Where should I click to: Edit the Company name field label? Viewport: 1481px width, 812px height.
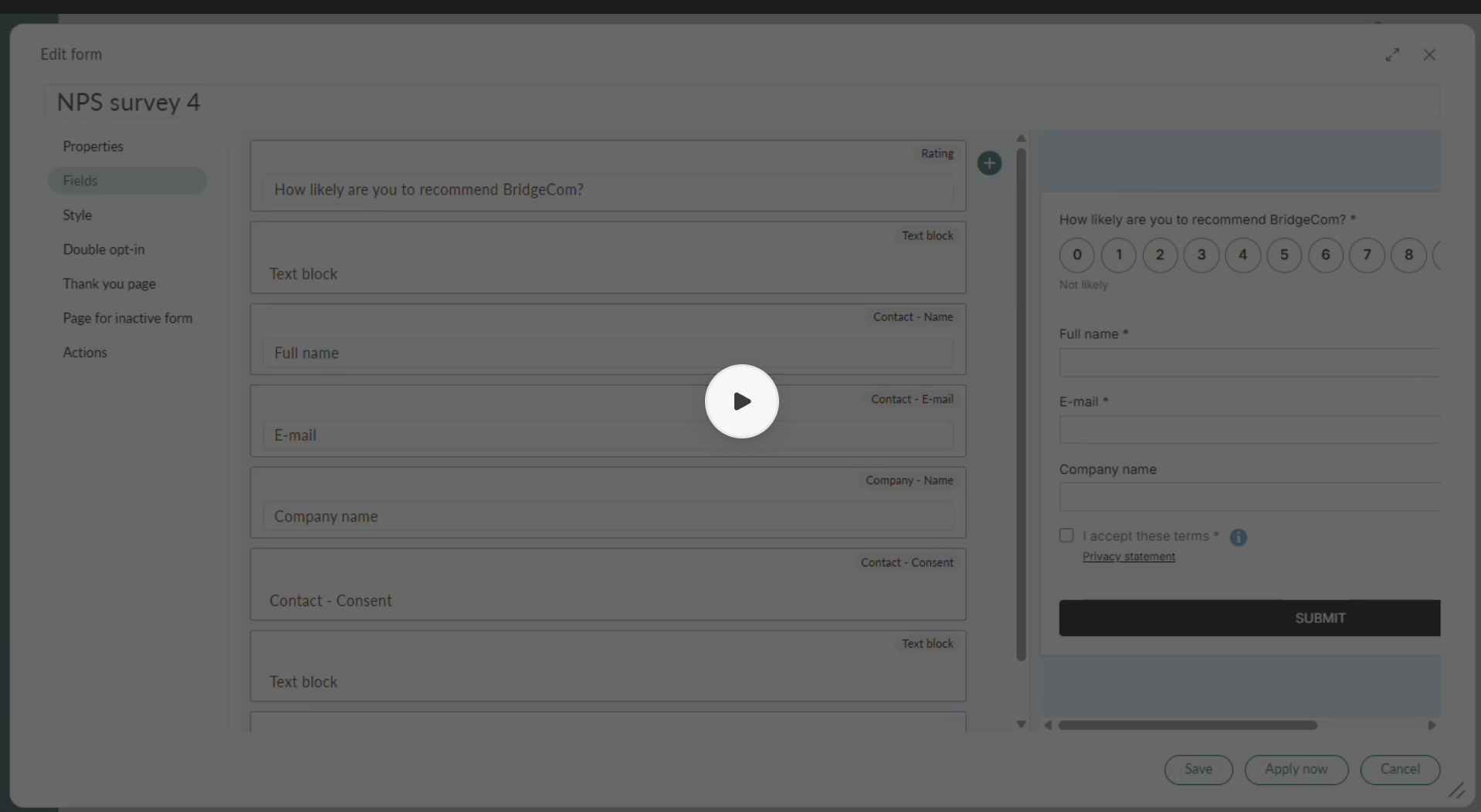click(608, 517)
